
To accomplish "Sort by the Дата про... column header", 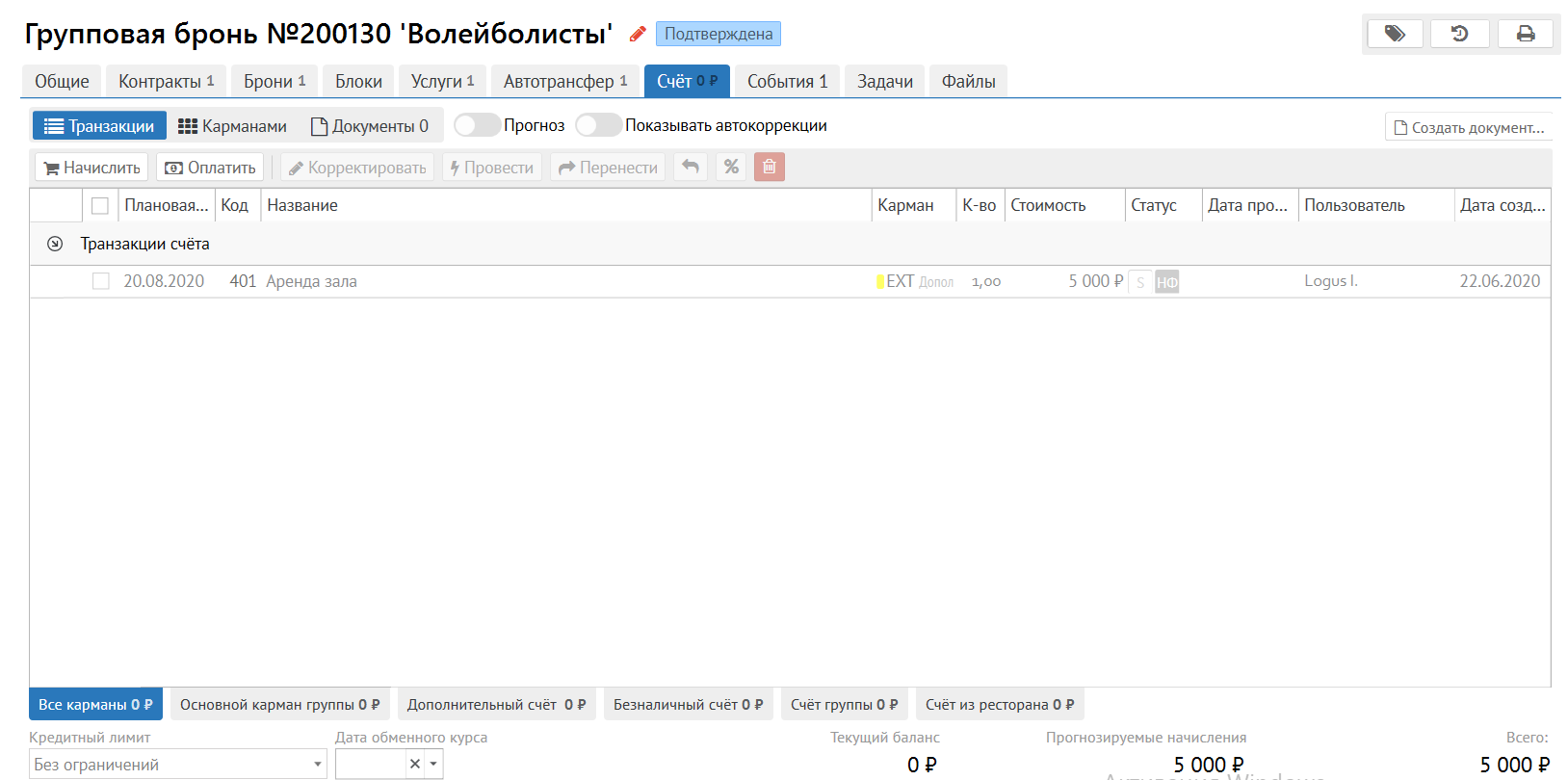I will tap(1248, 205).
